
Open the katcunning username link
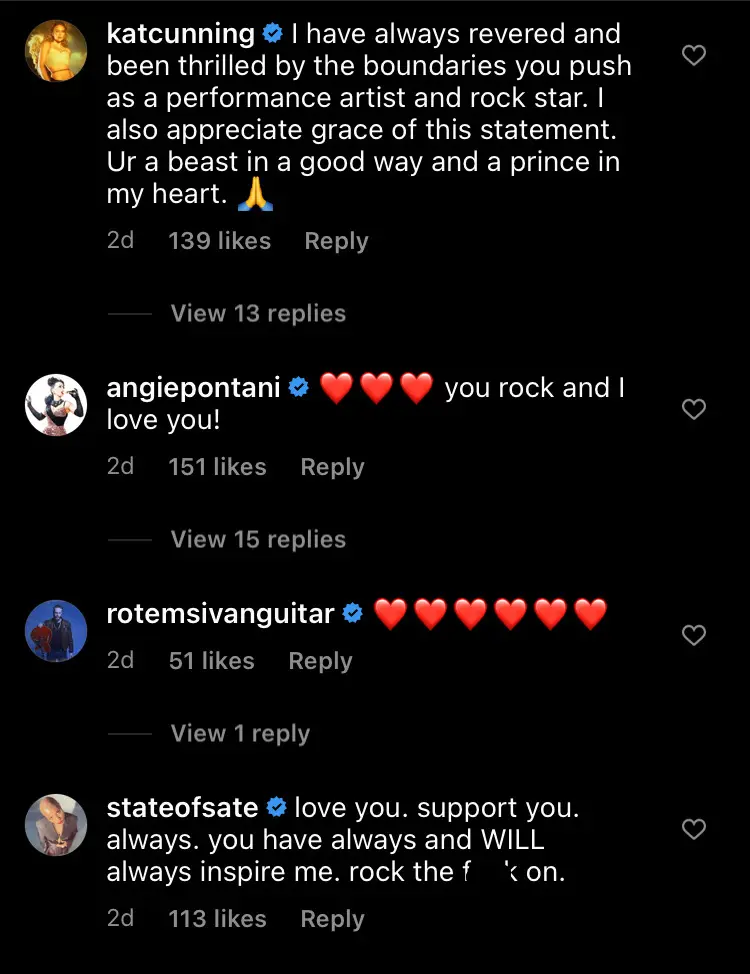click(180, 33)
